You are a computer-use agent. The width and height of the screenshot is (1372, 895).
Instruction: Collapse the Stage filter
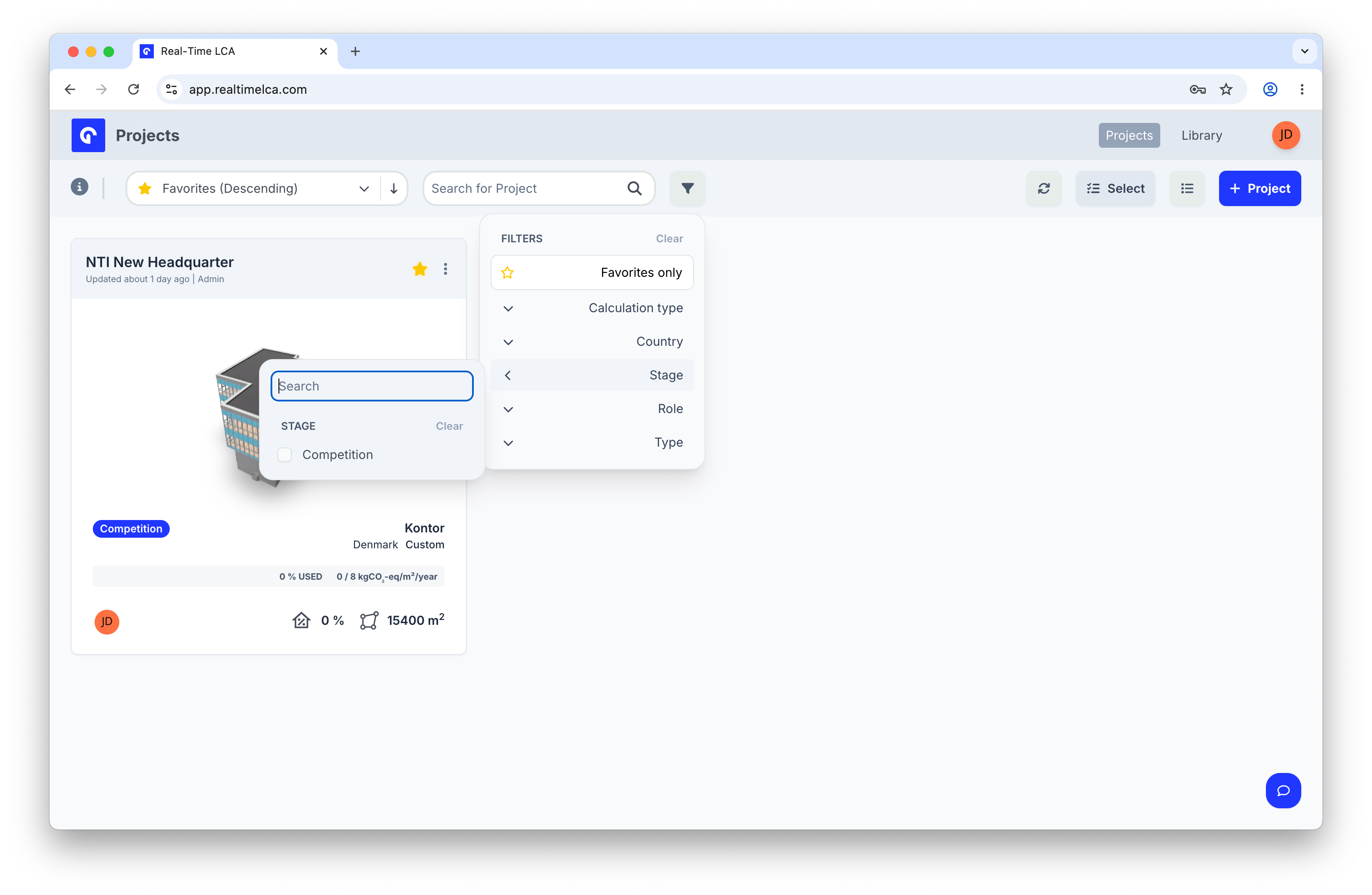(591, 375)
